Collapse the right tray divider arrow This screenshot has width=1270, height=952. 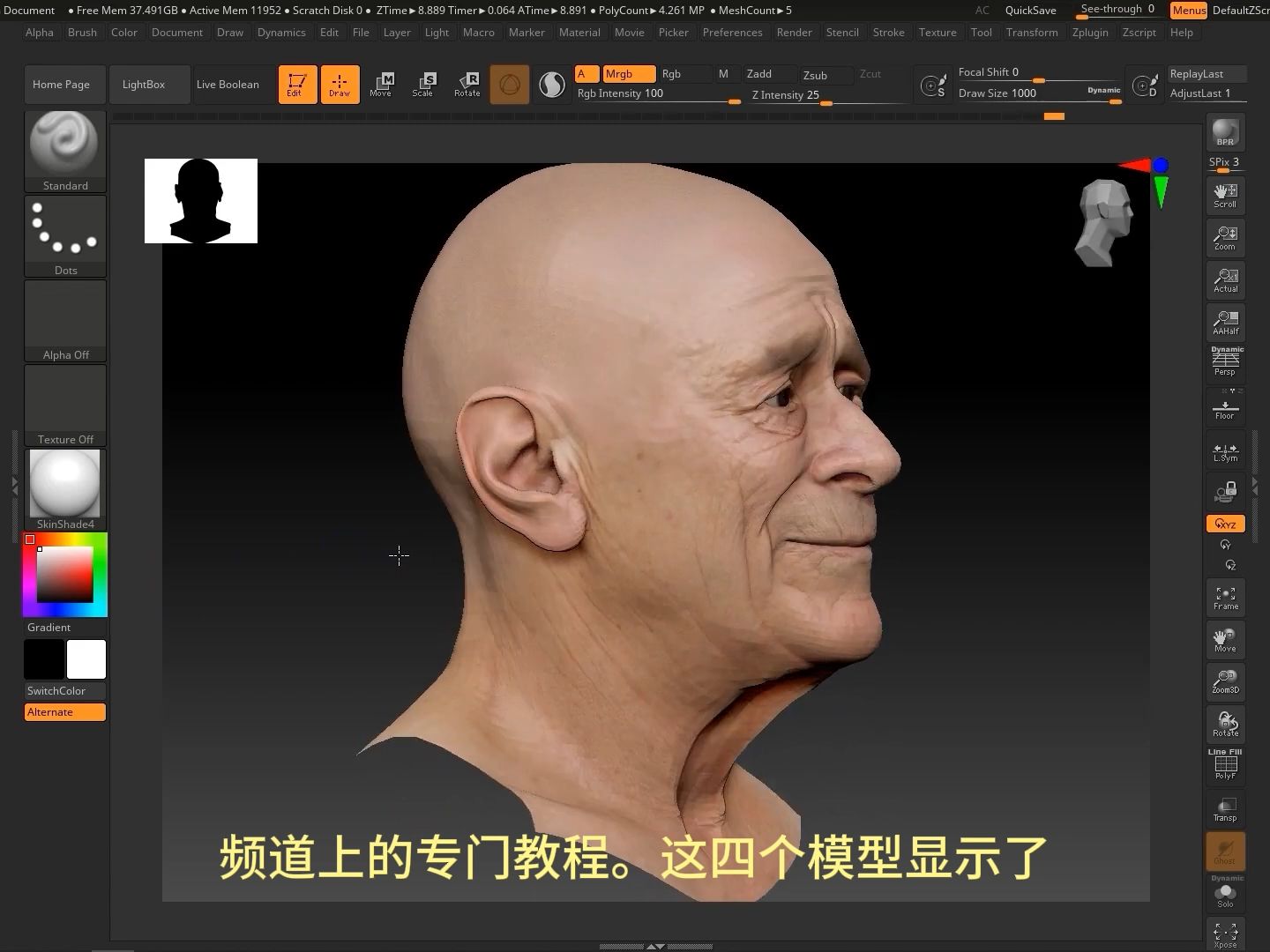1255,485
